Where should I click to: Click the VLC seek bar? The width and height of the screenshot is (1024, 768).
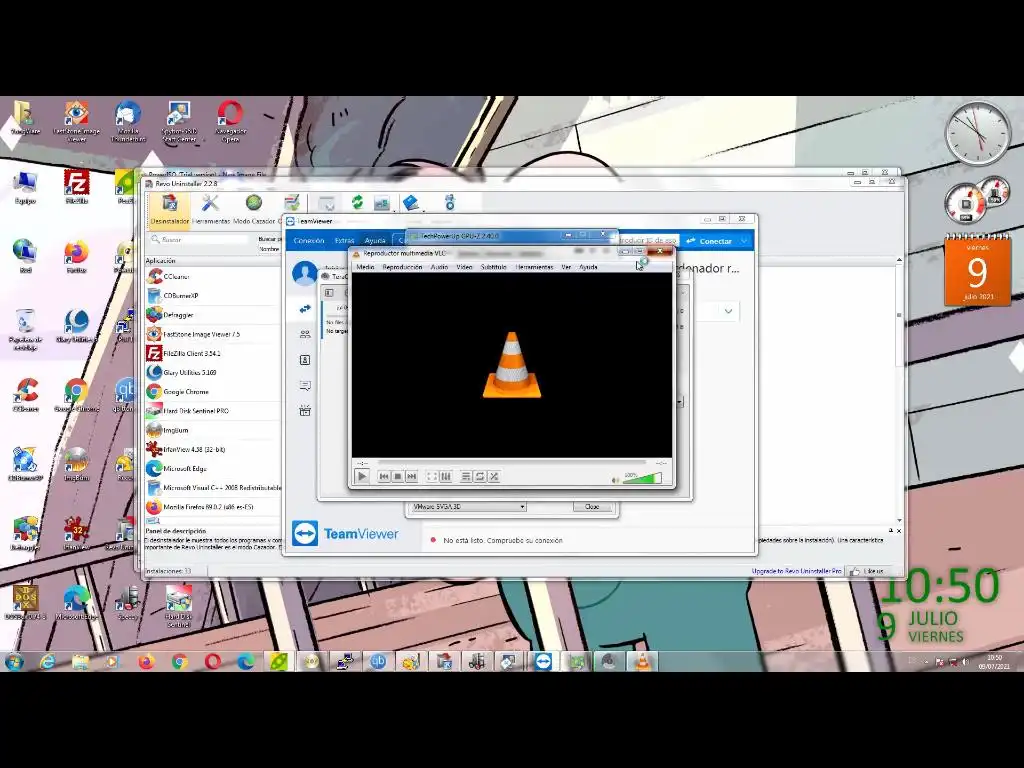pos(511,462)
